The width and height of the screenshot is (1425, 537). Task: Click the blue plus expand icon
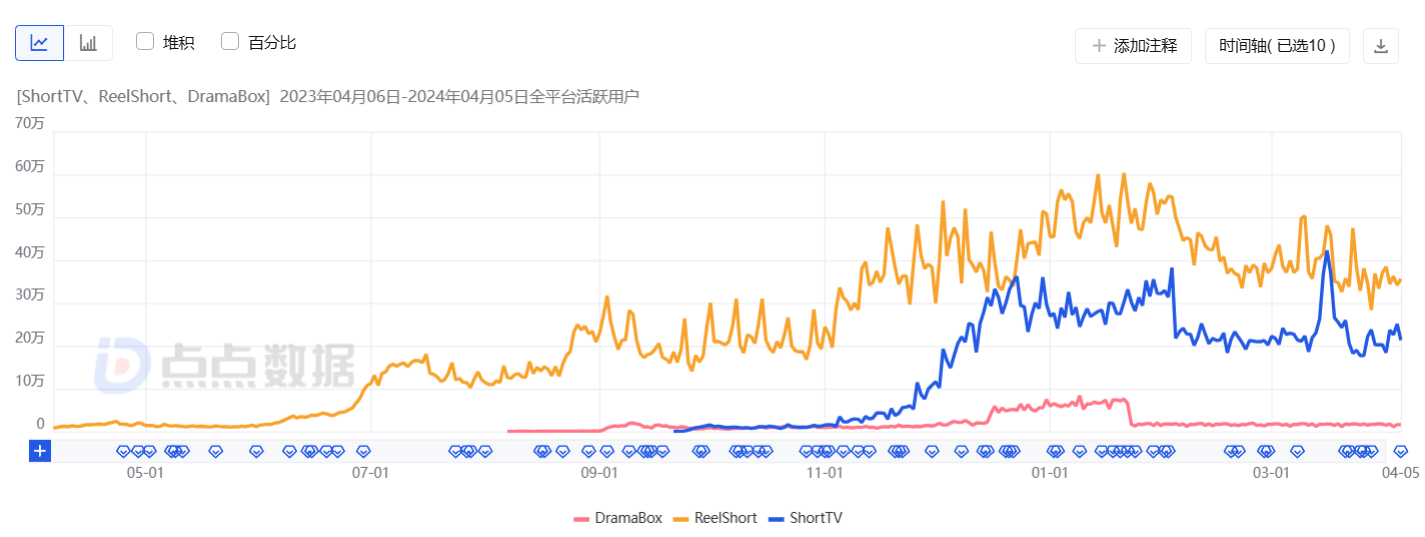tap(40, 451)
